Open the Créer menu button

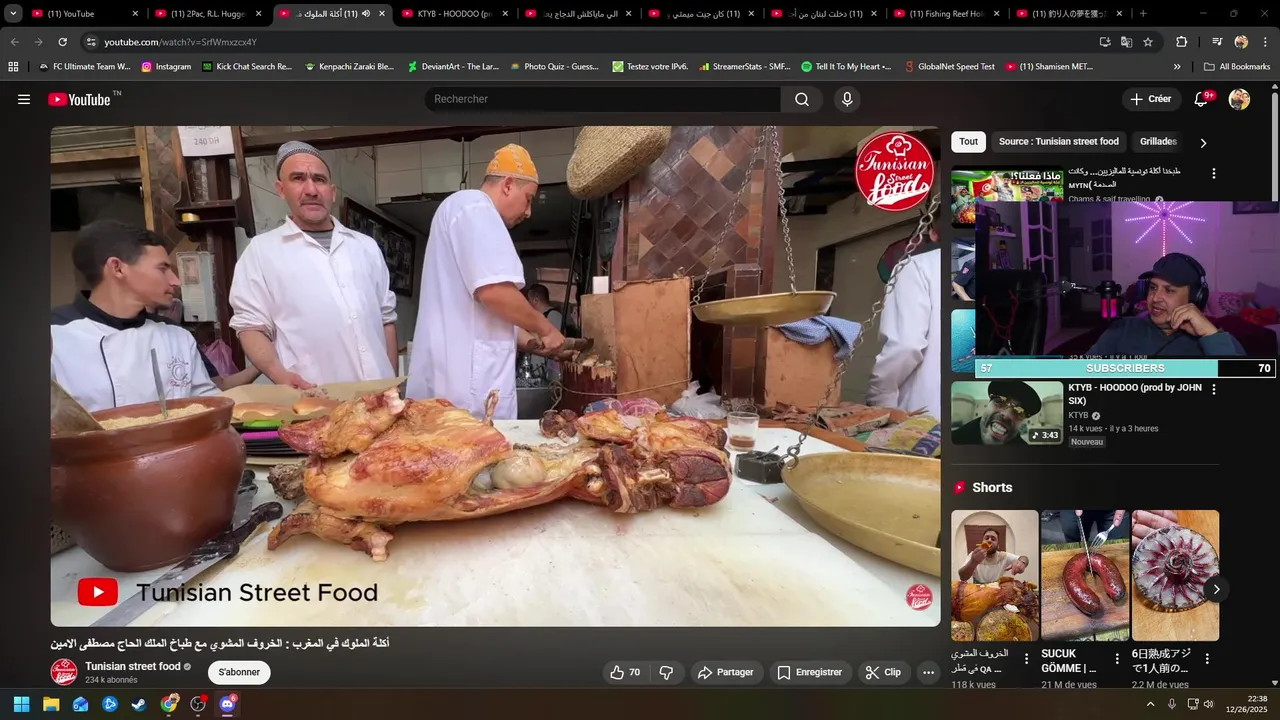1150,99
